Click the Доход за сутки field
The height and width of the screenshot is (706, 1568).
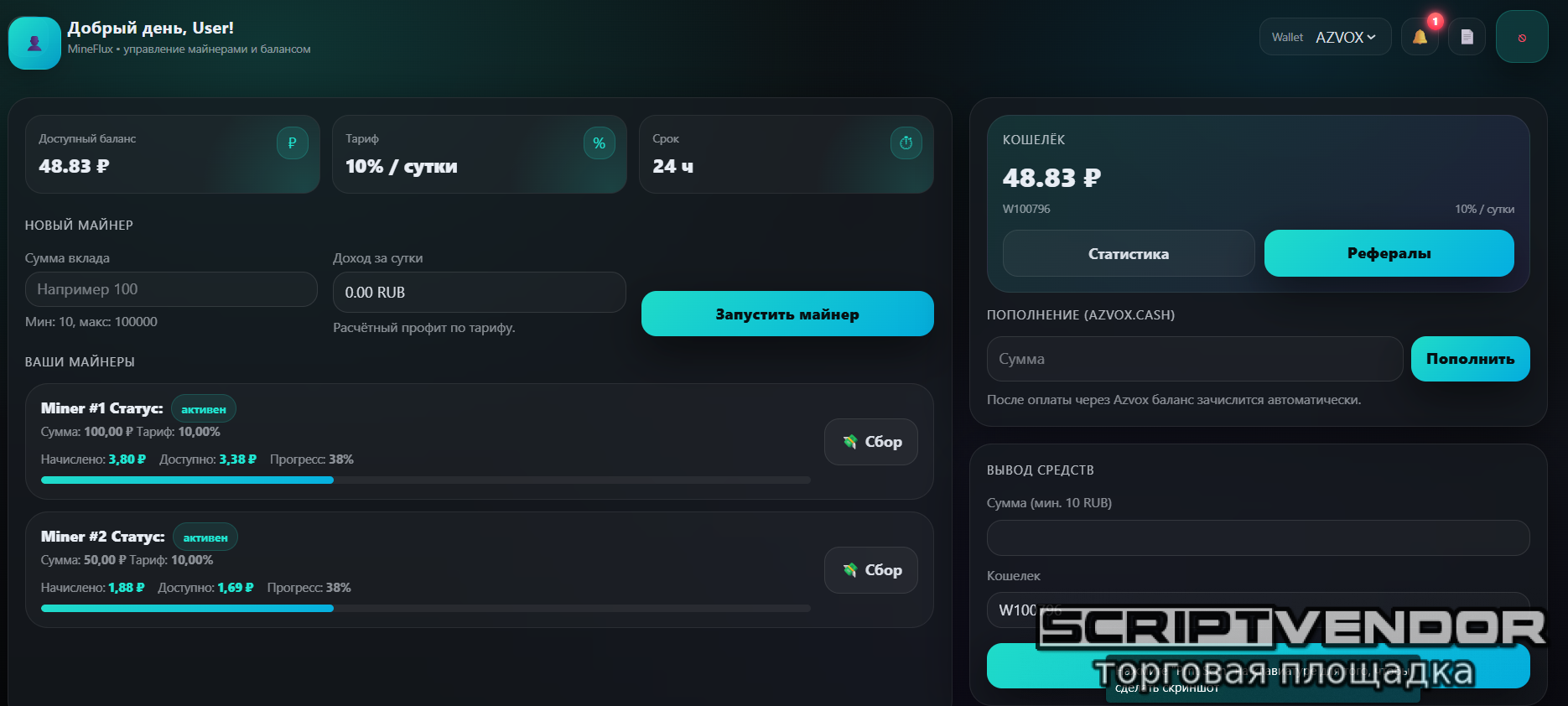(x=479, y=293)
